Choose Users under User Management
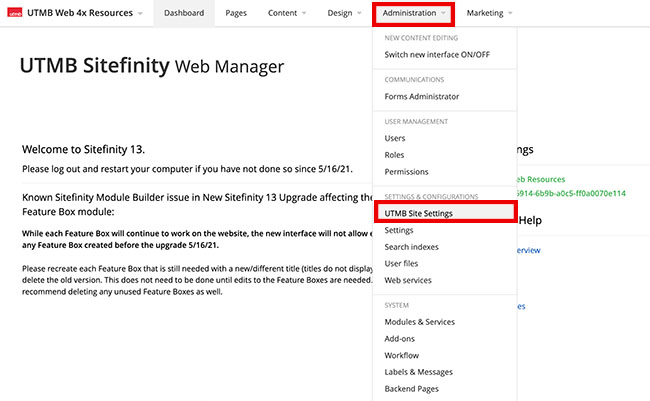 pos(395,139)
